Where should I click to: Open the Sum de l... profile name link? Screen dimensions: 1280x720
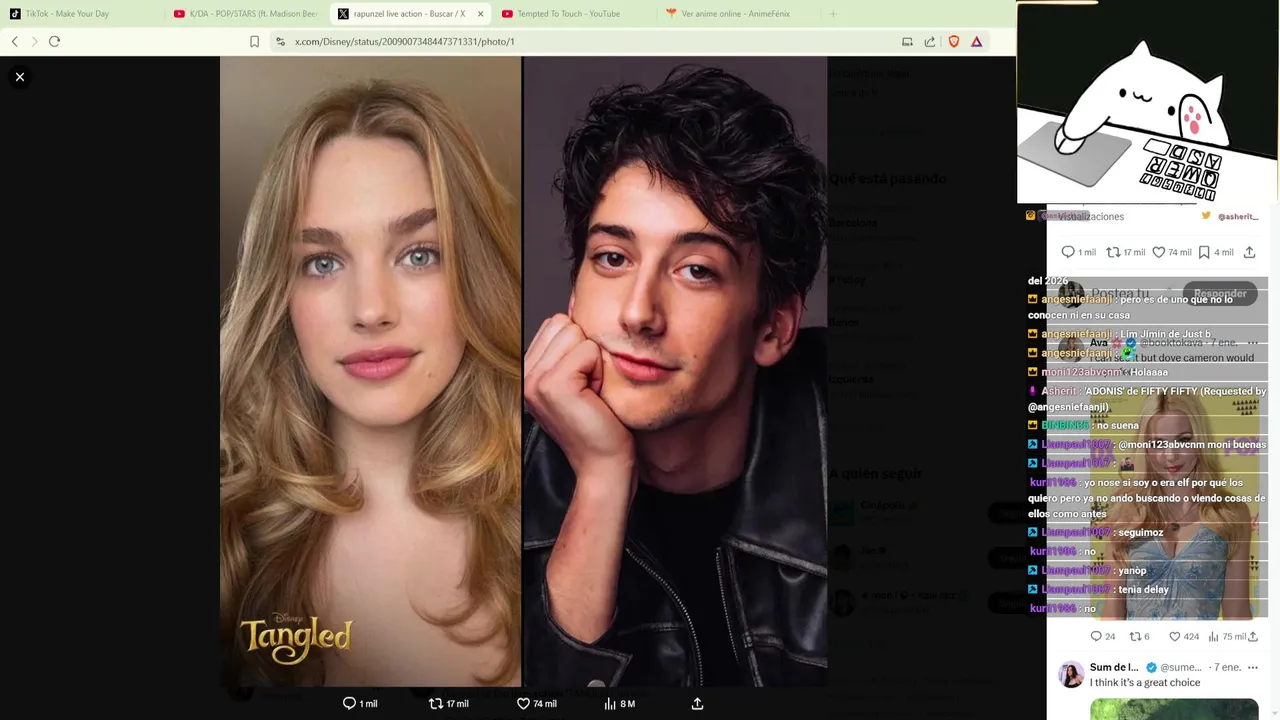coord(1114,667)
